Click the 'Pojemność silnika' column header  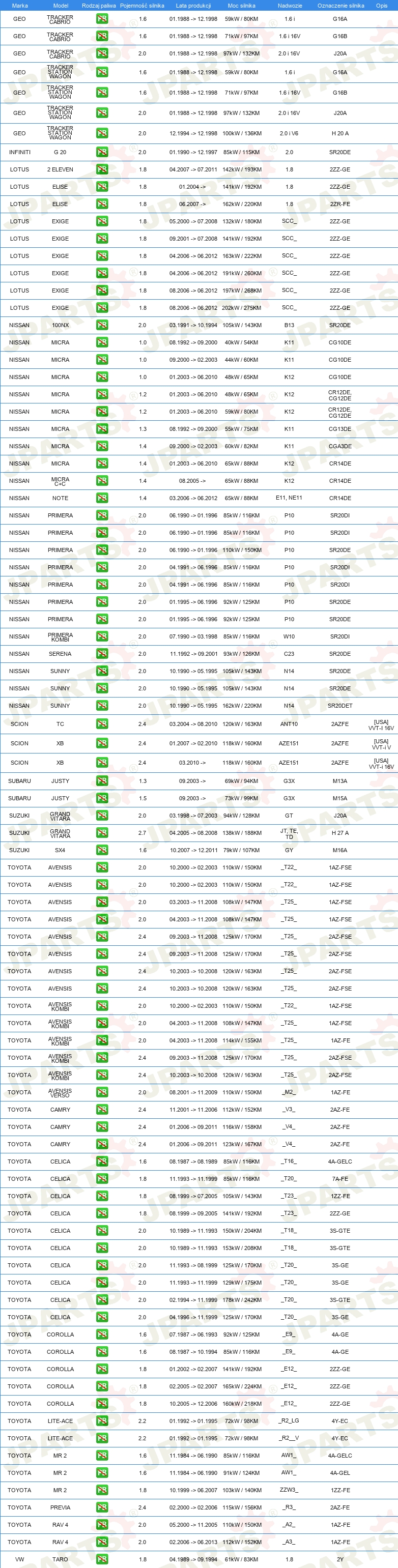[142, 6]
